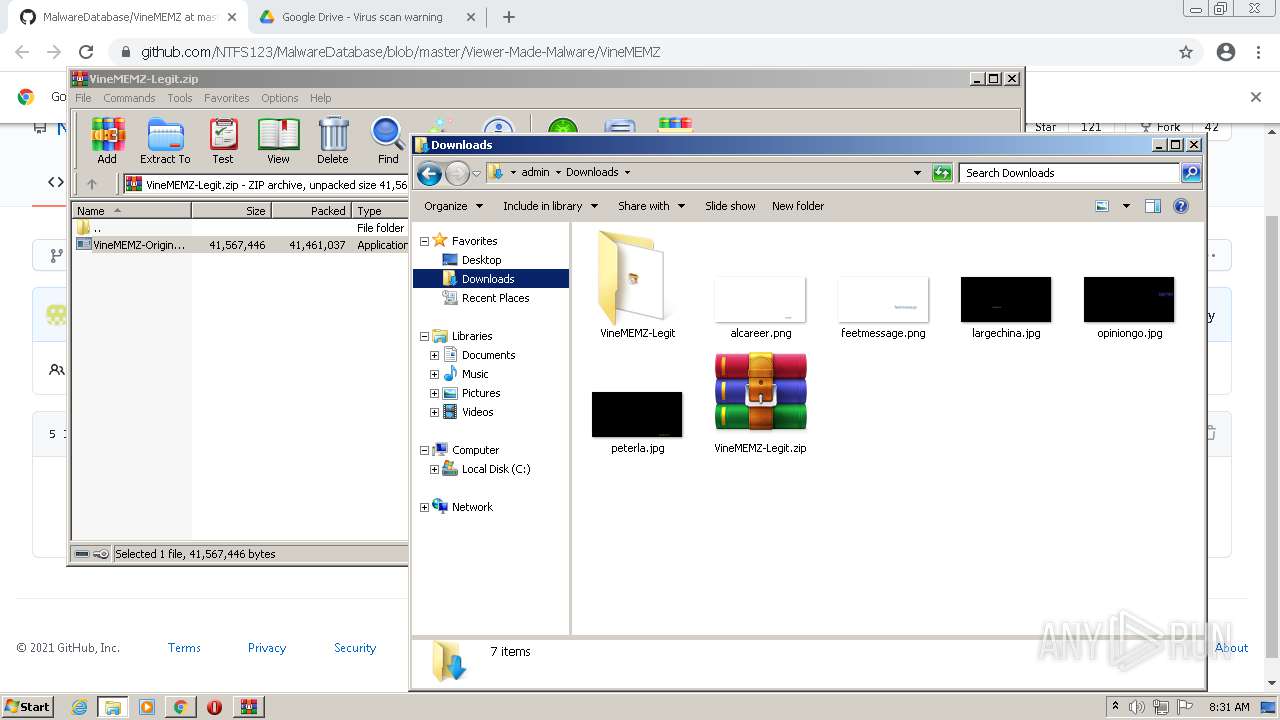Bookmark this page with the star icon
The height and width of the screenshot is (720, 1280).
tap(1186, 52)
